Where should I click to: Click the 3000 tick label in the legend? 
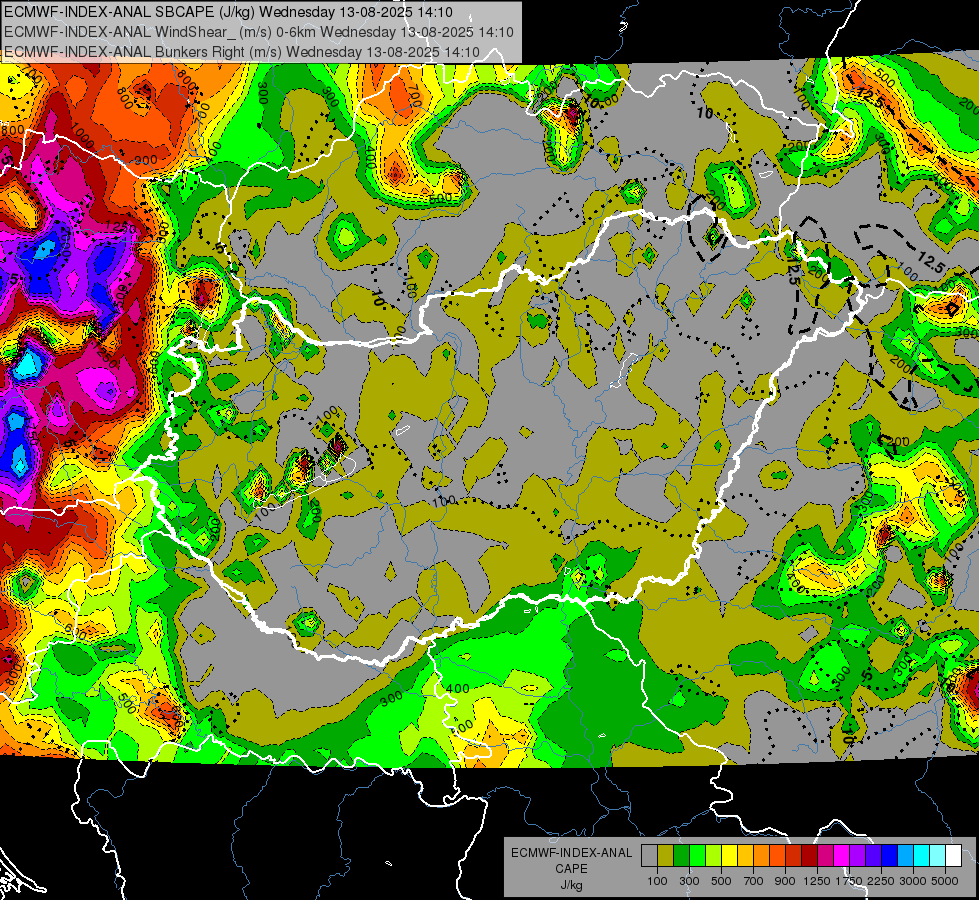913,881
